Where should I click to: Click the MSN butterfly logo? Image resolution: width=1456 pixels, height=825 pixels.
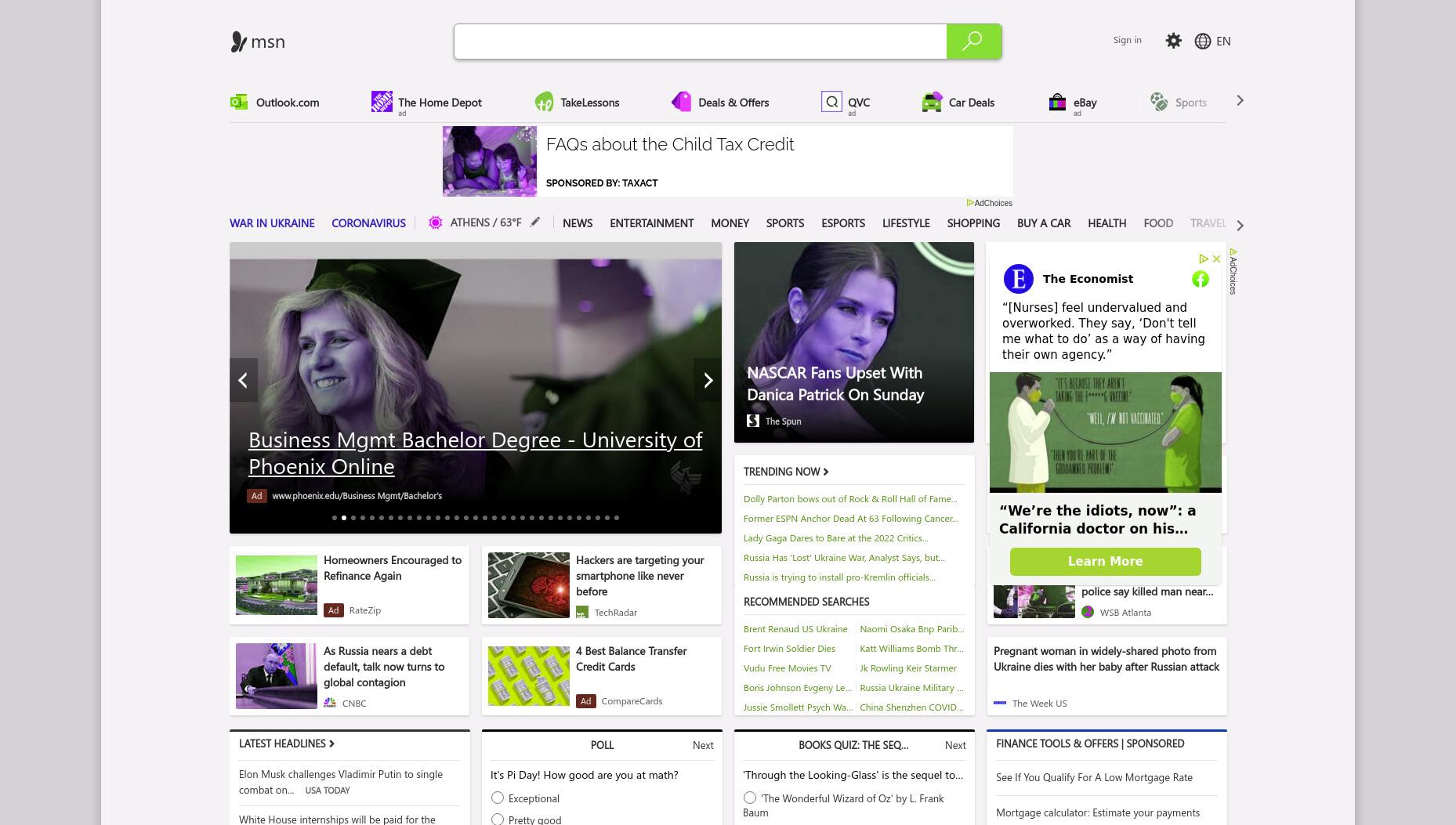point(238,42)
